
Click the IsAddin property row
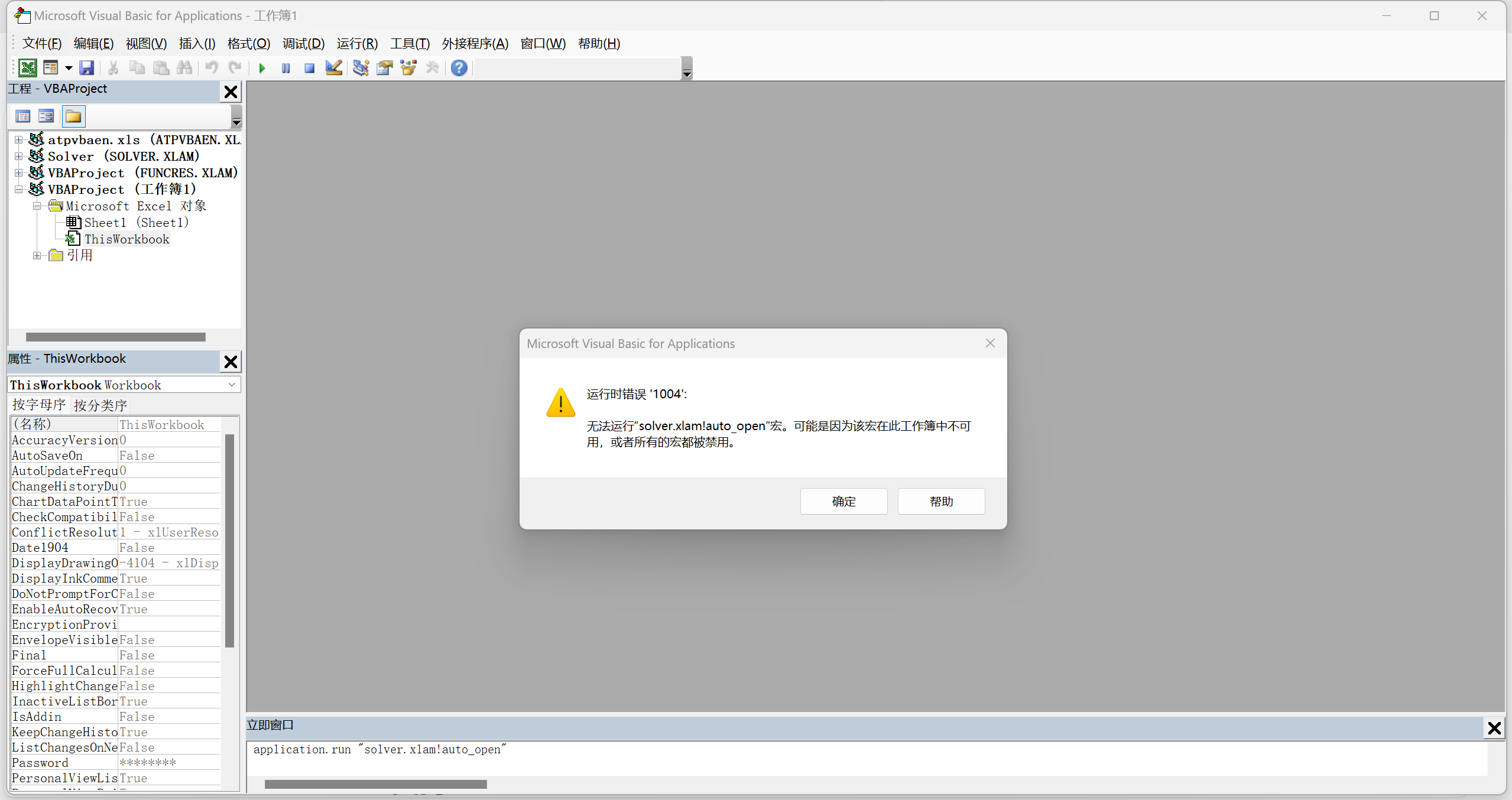116,717
